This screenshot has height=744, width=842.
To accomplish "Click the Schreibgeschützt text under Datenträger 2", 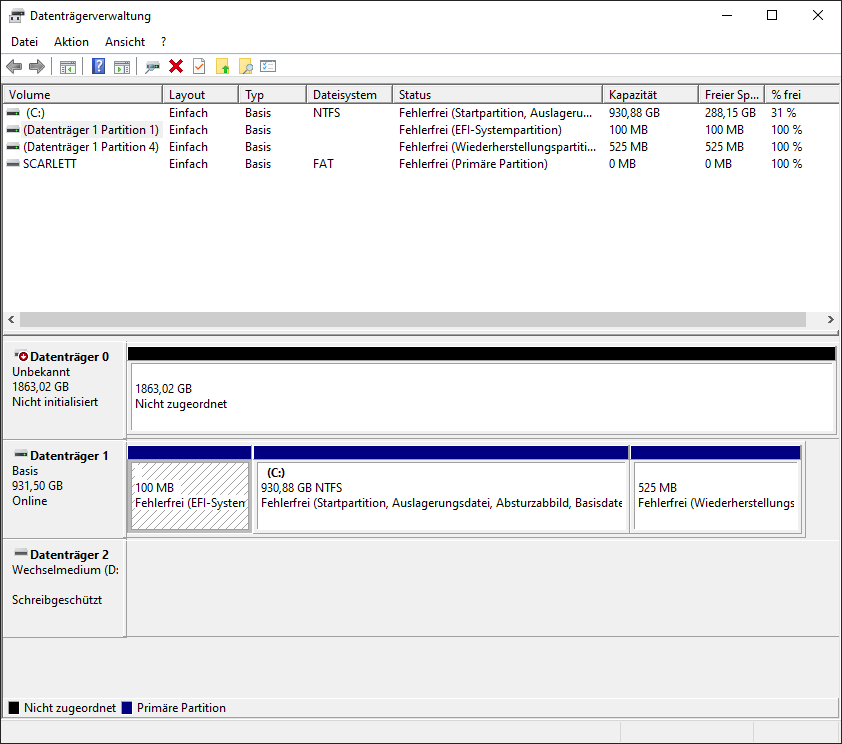I will pyautogui.click(x=57, y=600).
